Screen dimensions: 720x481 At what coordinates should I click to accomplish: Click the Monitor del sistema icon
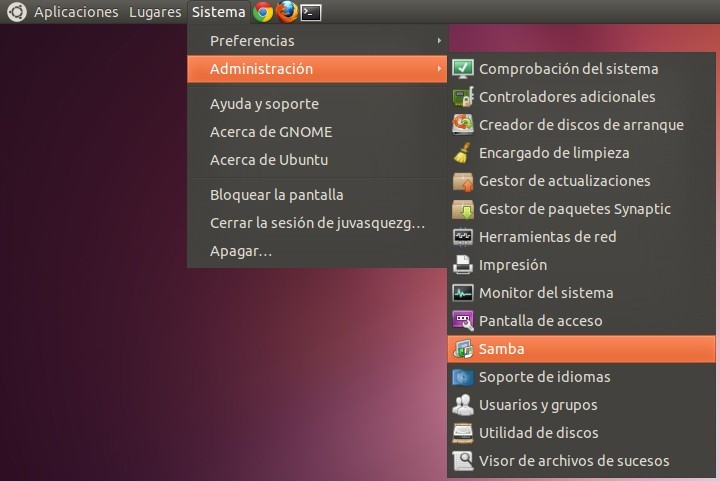[x=463, y=293]
